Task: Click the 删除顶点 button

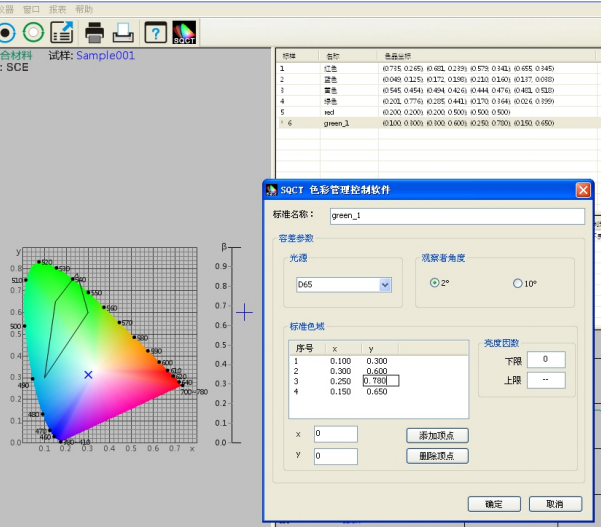Action: coord(437,456)
